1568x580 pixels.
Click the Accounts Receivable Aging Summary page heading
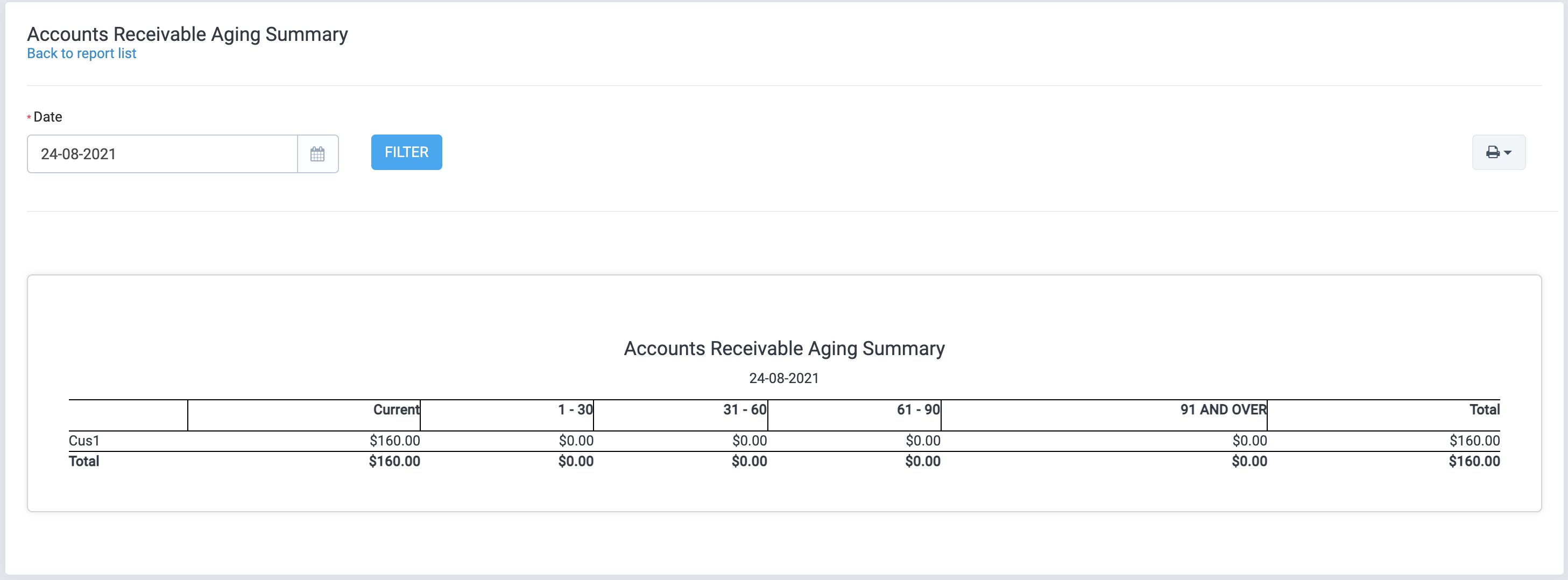pyautogui.click(x=187, y=34)
